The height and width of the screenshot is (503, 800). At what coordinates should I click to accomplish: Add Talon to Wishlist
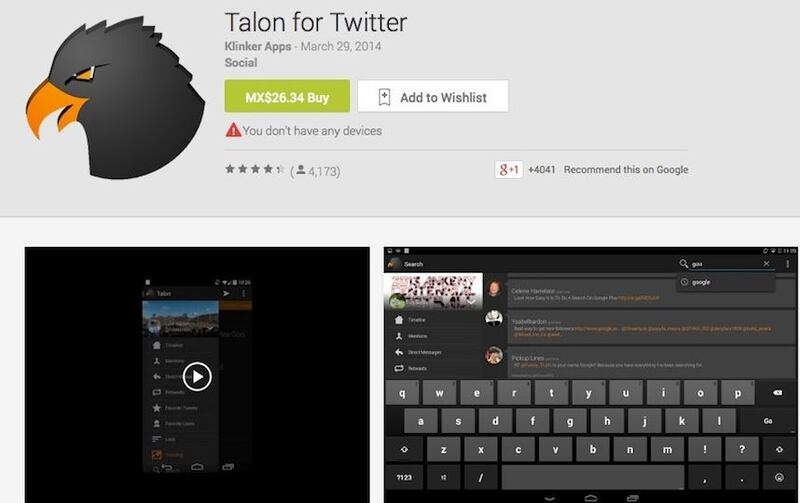433,96
